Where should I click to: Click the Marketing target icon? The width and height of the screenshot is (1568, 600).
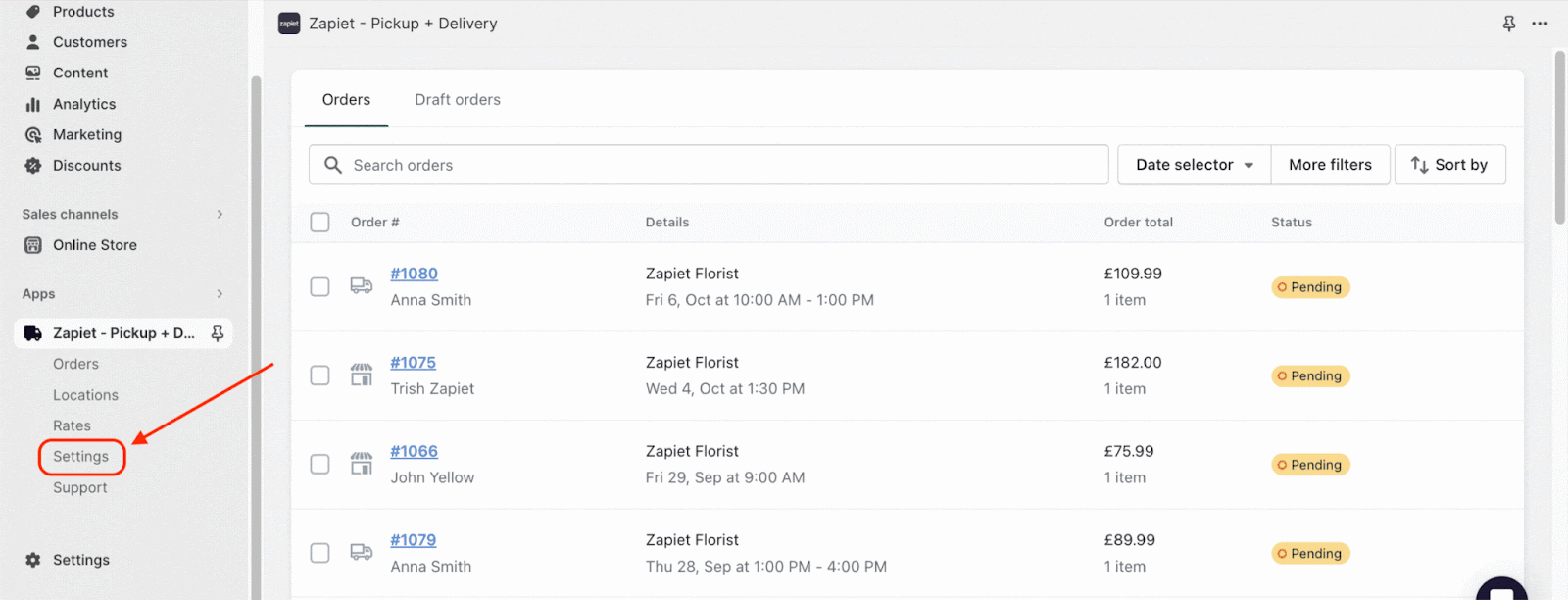point(33,135)
